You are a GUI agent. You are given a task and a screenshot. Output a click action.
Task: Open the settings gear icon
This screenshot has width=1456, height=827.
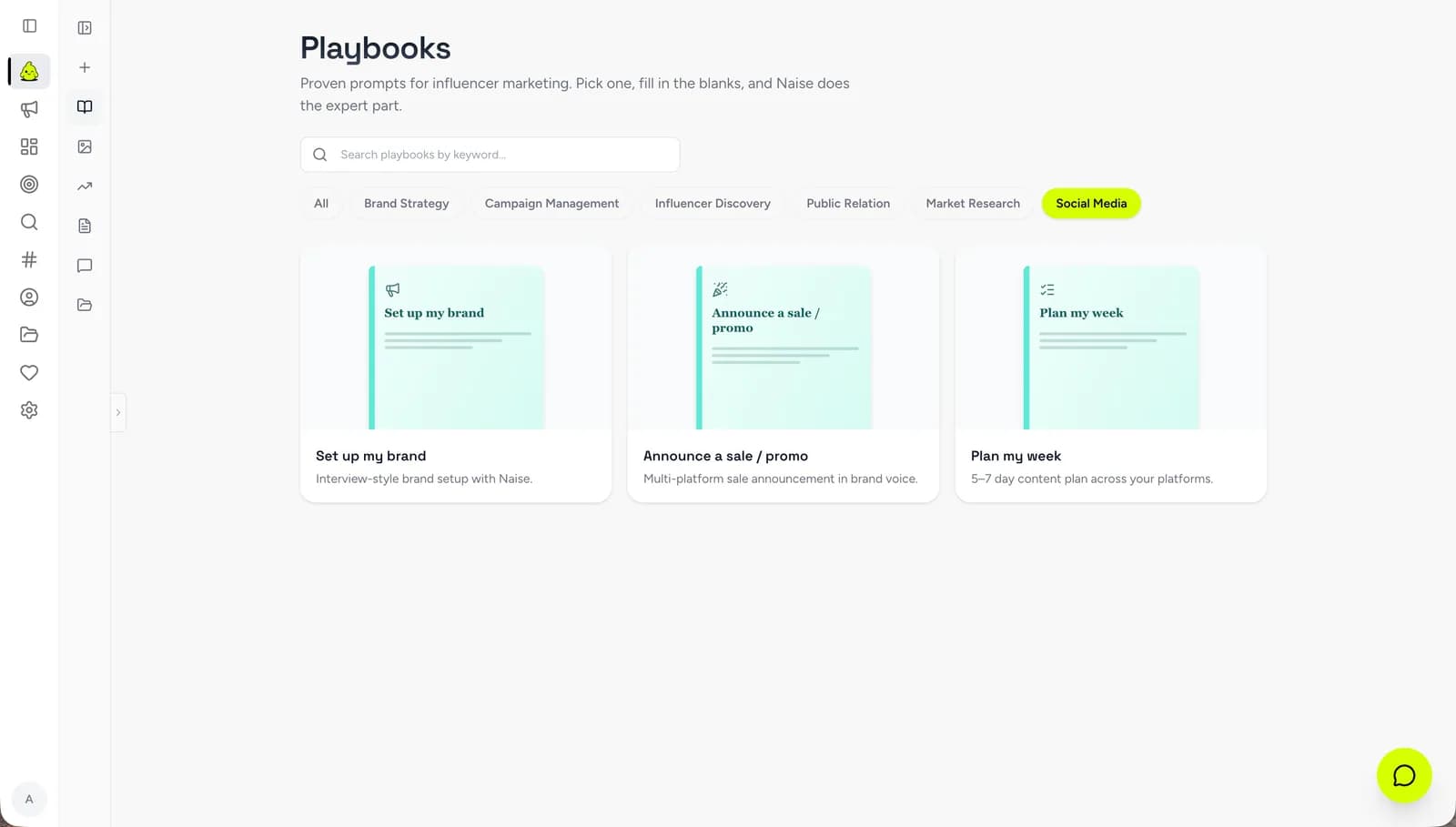click(29, 410)
